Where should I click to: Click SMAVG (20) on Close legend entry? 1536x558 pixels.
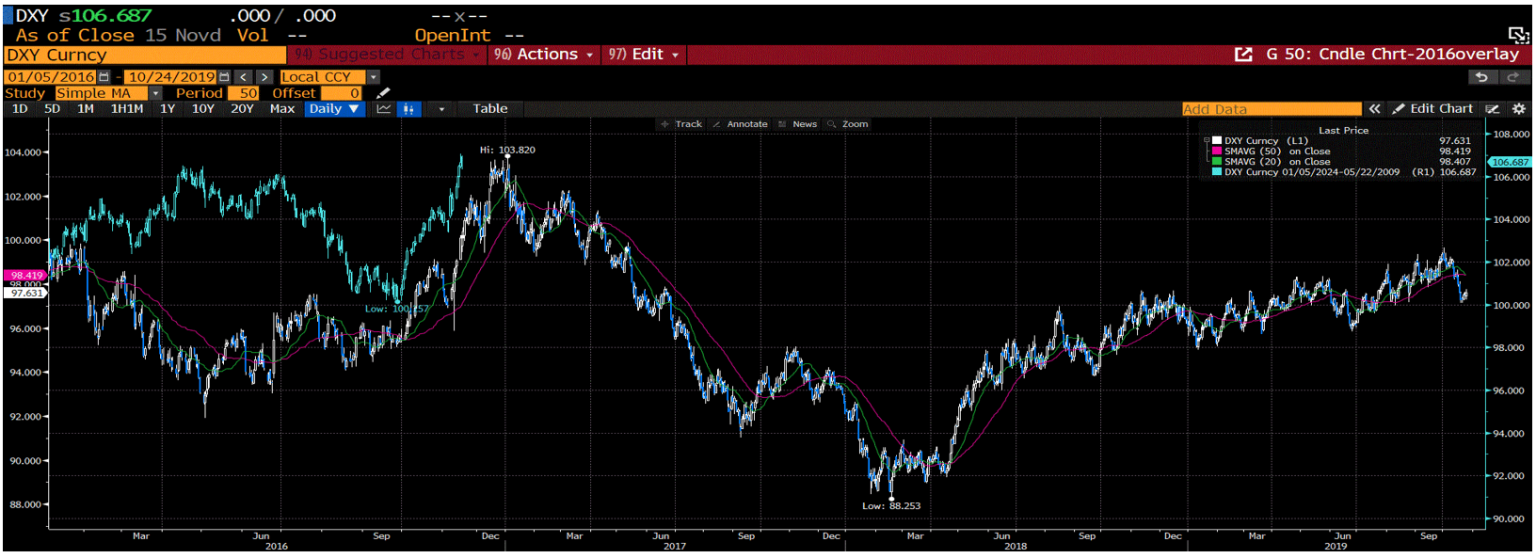point(1278,161)
